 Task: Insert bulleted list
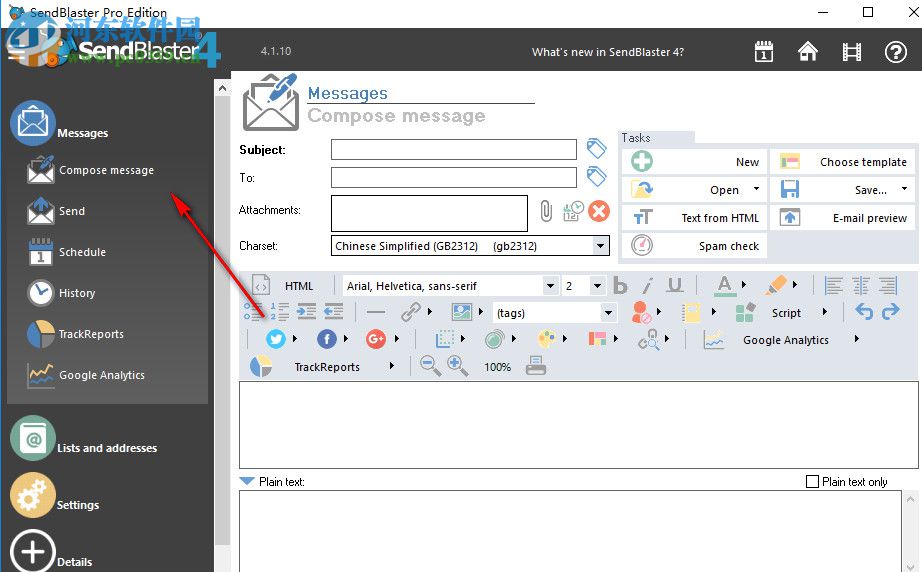253,312
